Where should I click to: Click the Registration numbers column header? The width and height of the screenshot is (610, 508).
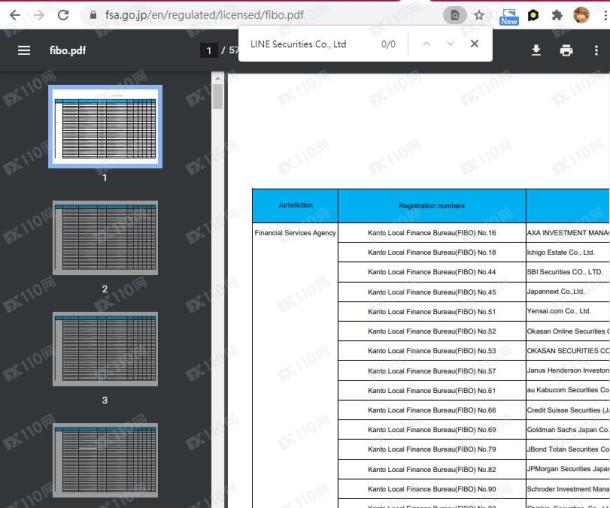[431, 206]
